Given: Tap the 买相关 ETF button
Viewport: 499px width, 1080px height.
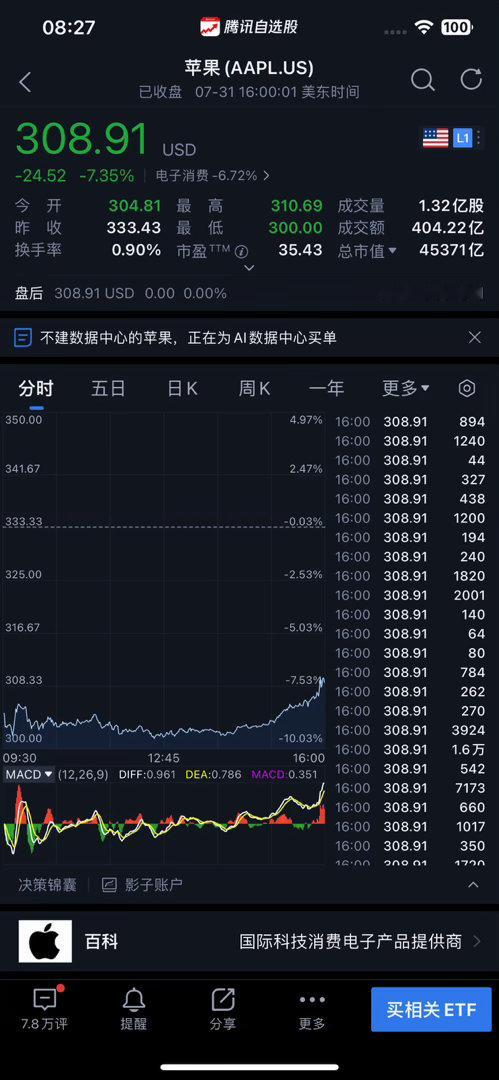Looking at the screenshot, I should (431, 1010).
